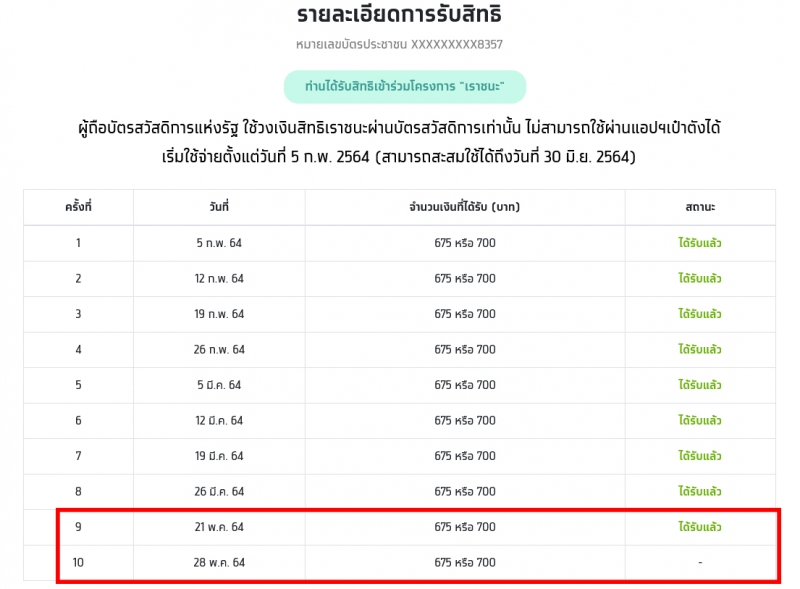Click the "ได้รับแล้ว" status for 21 พ.ค. 64
The height and width of the screenshot is (589, 800).
click(x=699, y=526)
